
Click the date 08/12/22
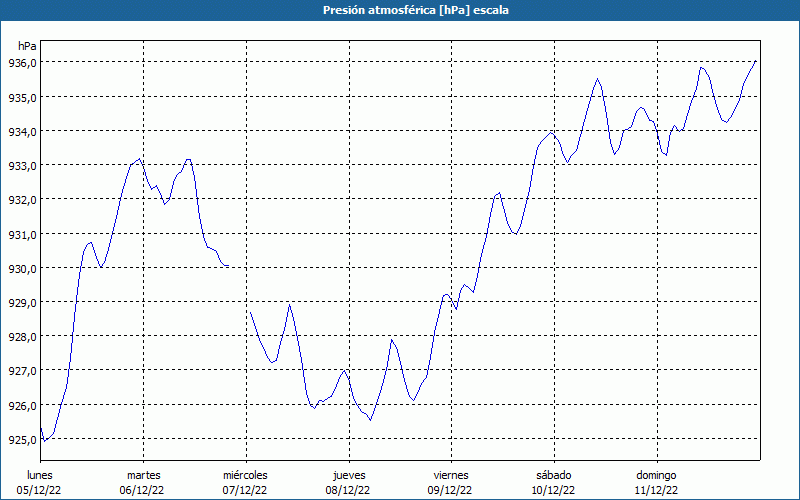click(x=347, y=490)
